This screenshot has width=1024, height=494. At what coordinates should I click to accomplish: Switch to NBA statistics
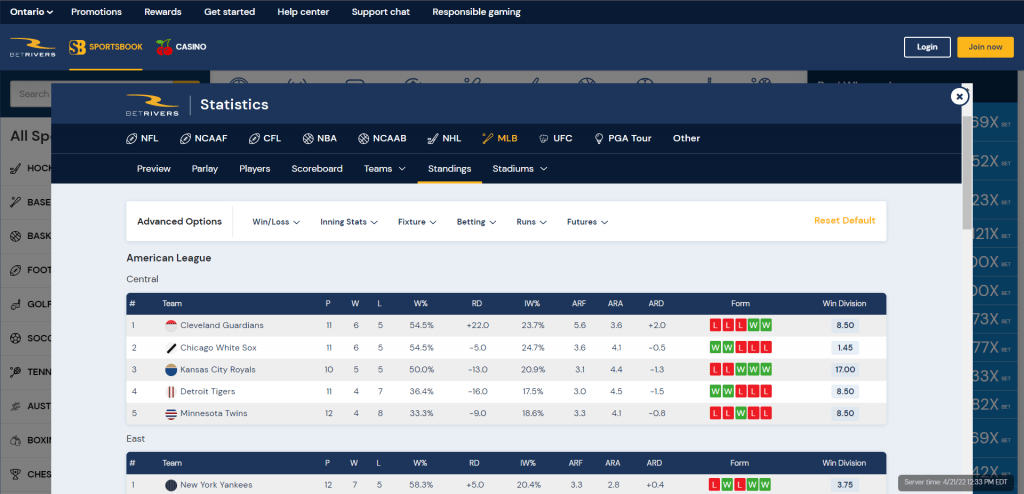(x=319, y=139)
